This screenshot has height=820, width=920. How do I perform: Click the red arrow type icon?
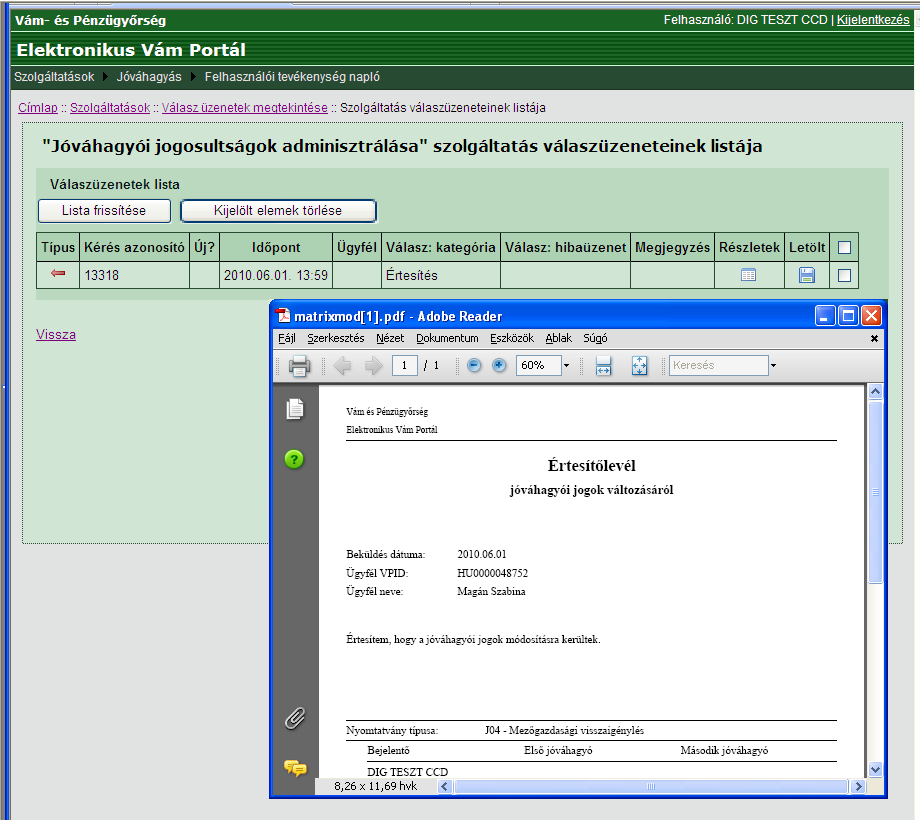58,273
